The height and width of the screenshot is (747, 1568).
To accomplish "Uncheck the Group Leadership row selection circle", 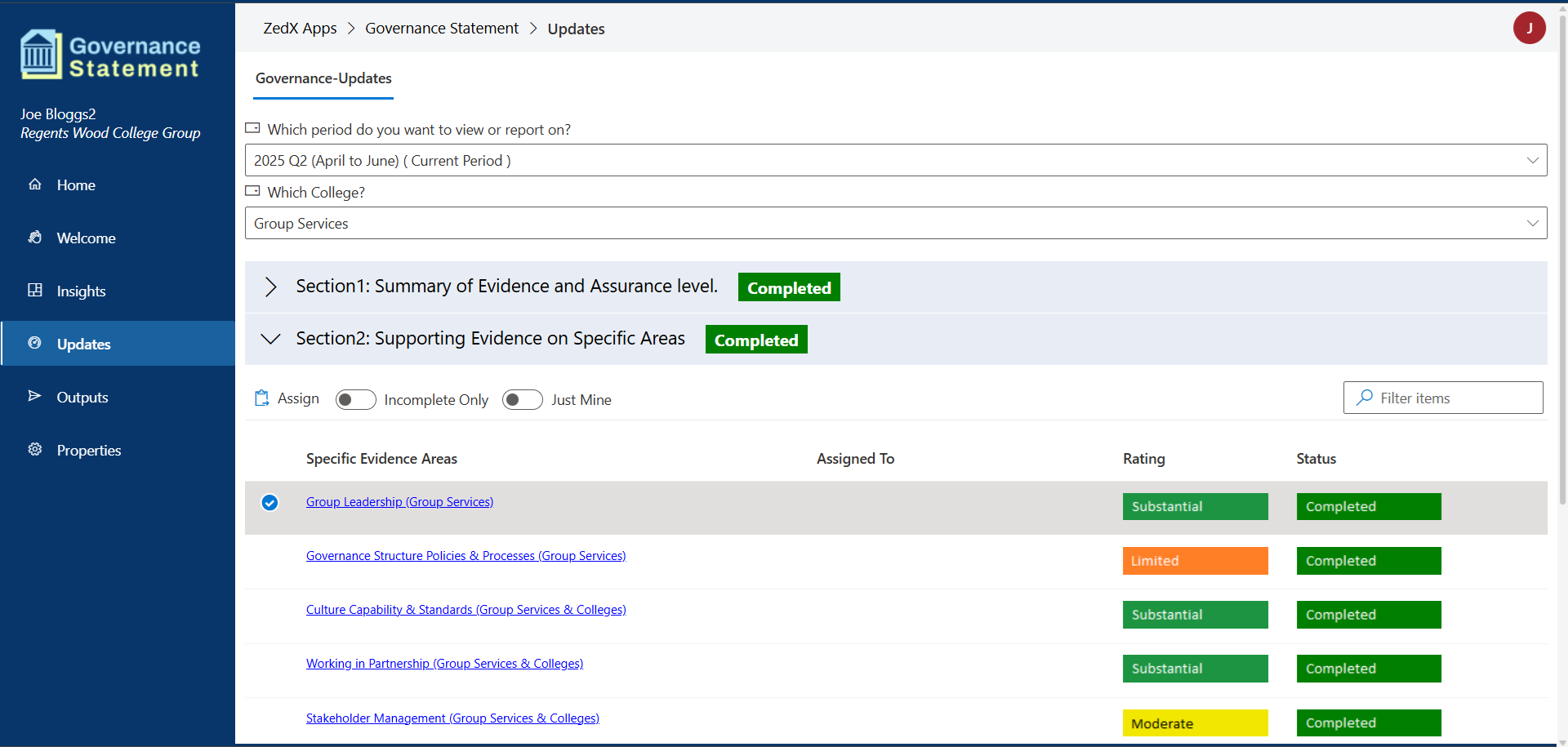I will click(269, 503).
